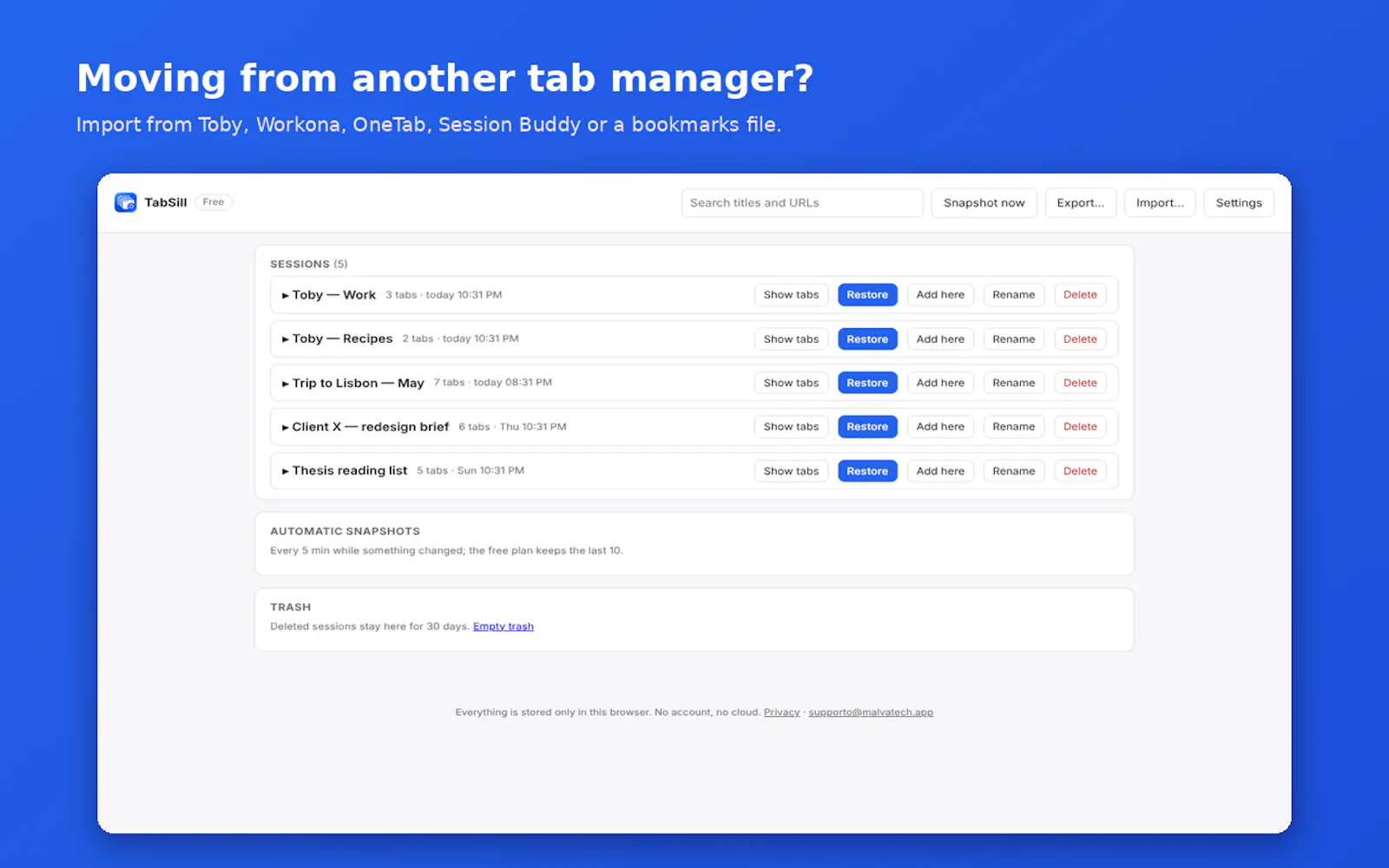Delete the Toby — Recipes session

[x=1080, y=339]
